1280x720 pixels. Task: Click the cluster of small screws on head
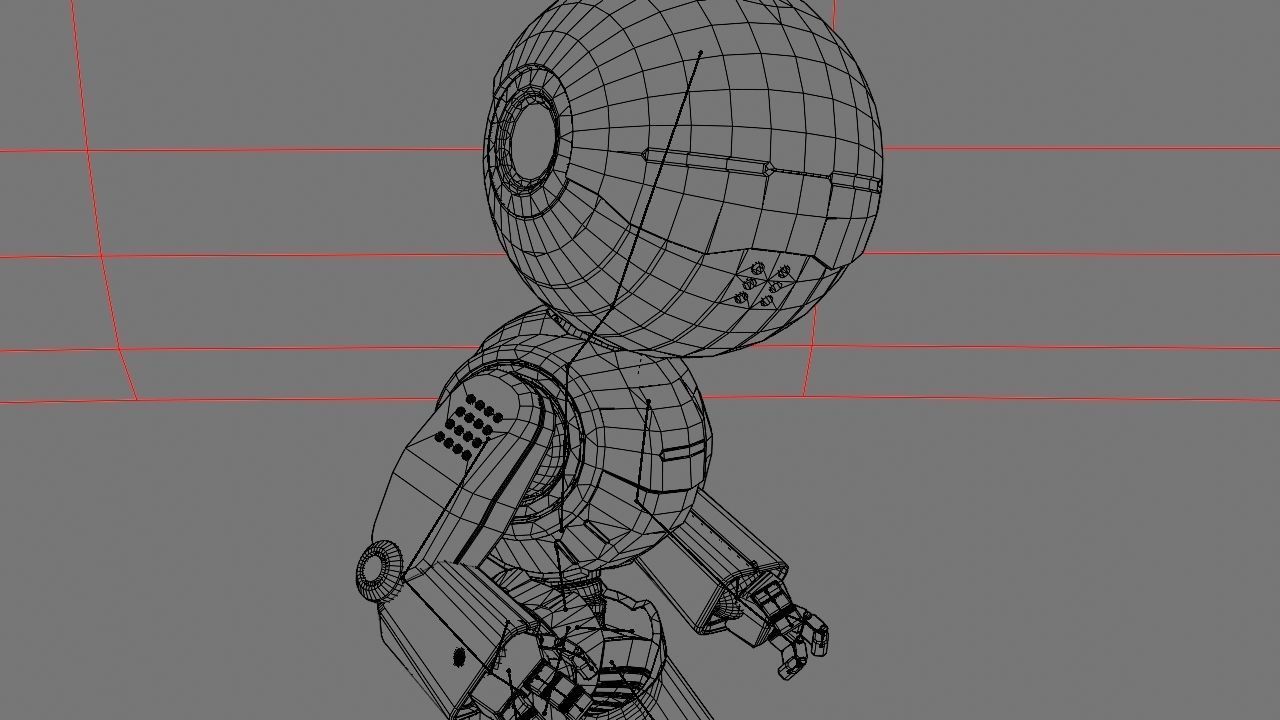point(762,285)
